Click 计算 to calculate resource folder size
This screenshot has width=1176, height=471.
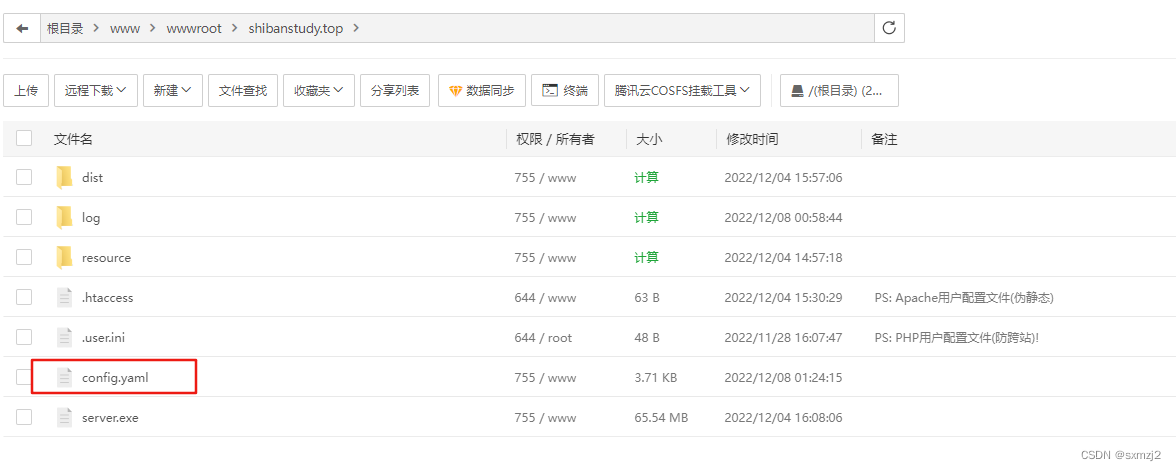point(646,257)
